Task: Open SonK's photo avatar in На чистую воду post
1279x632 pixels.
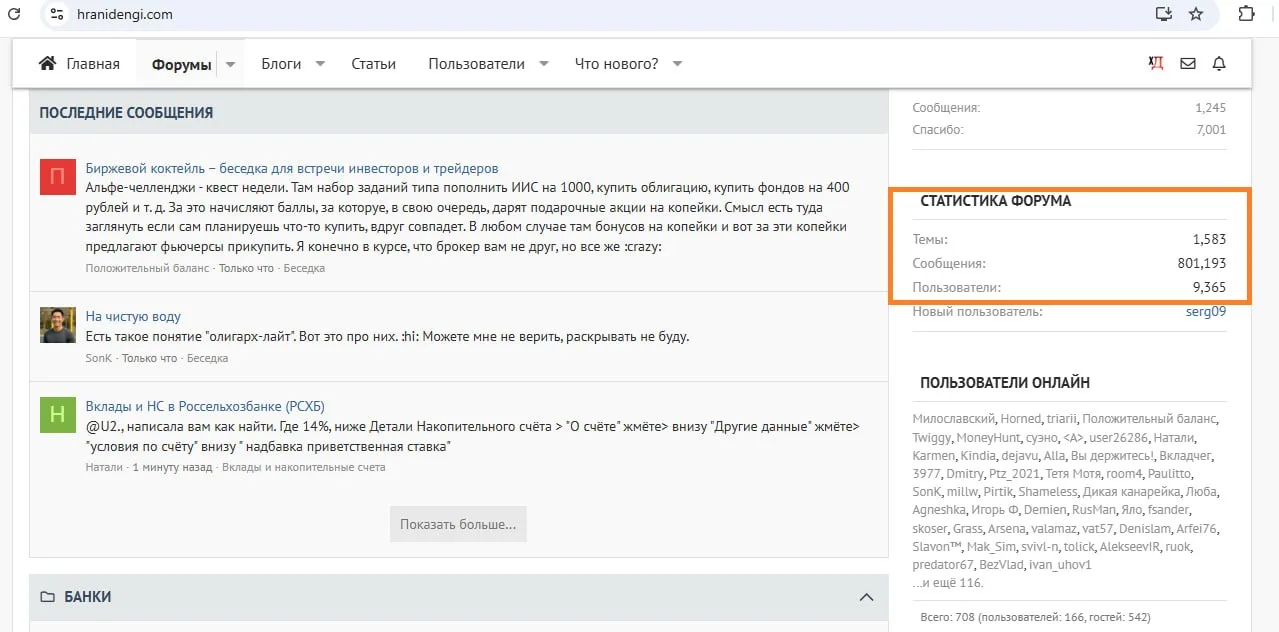Action: [x=58, y=325]
